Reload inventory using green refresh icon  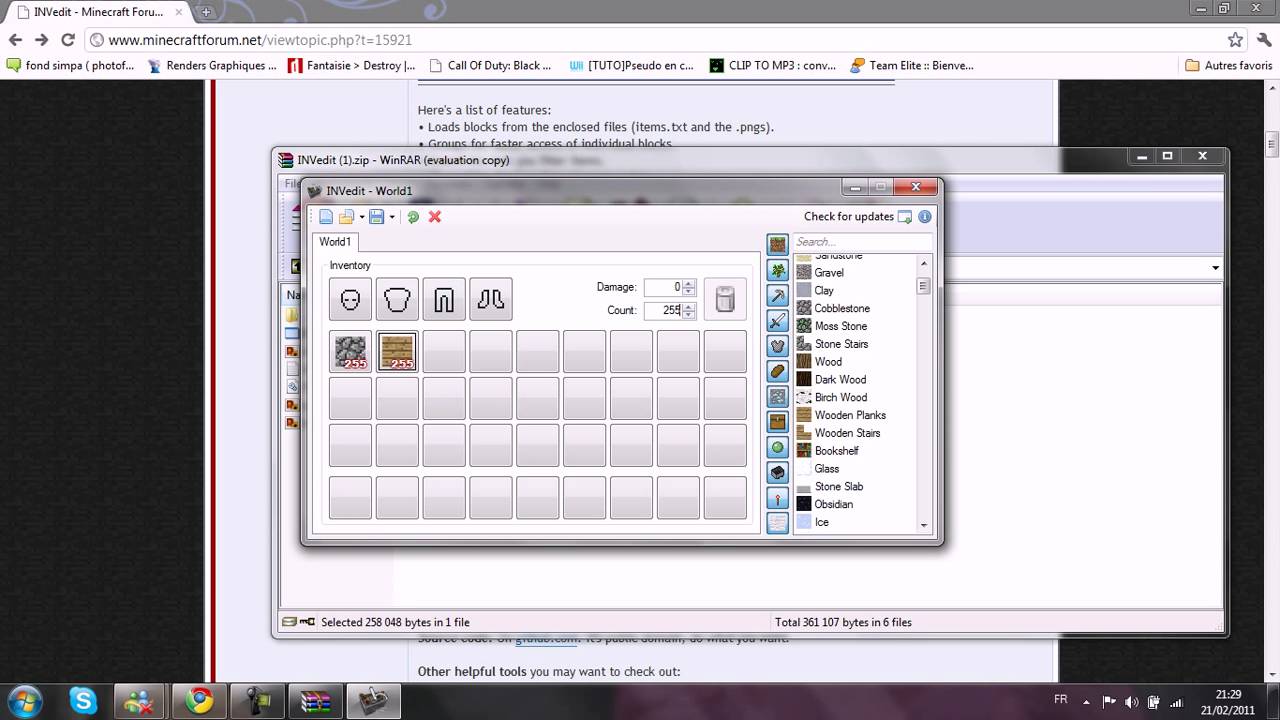(x=413, y=217)
